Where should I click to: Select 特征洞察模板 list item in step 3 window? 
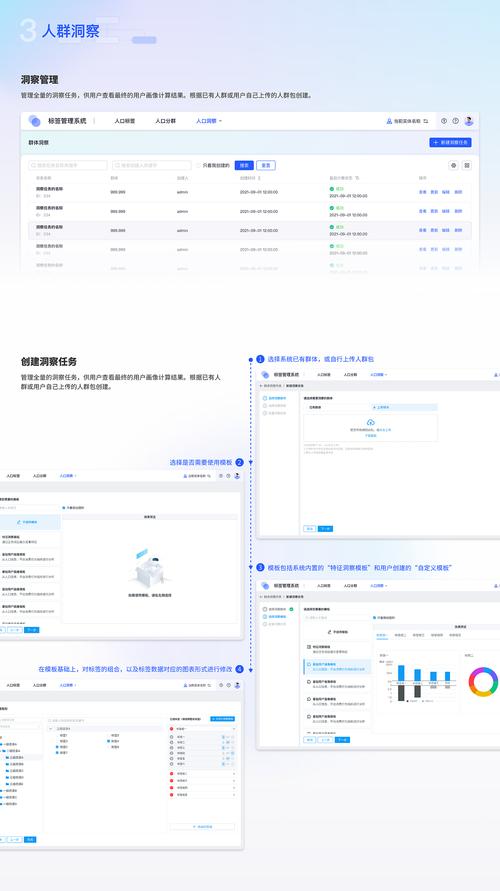point(336,649)
